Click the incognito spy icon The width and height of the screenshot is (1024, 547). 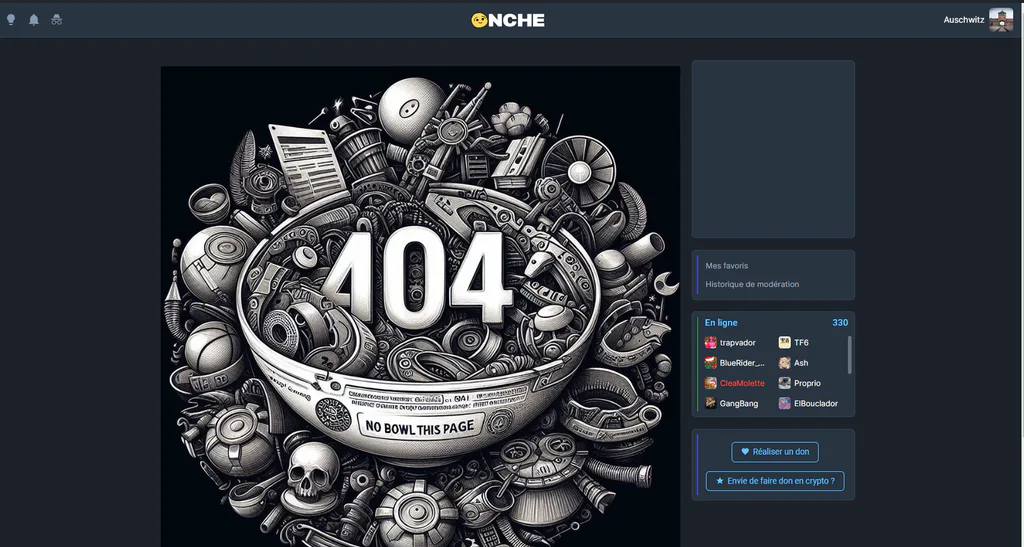tap(57, 20)
